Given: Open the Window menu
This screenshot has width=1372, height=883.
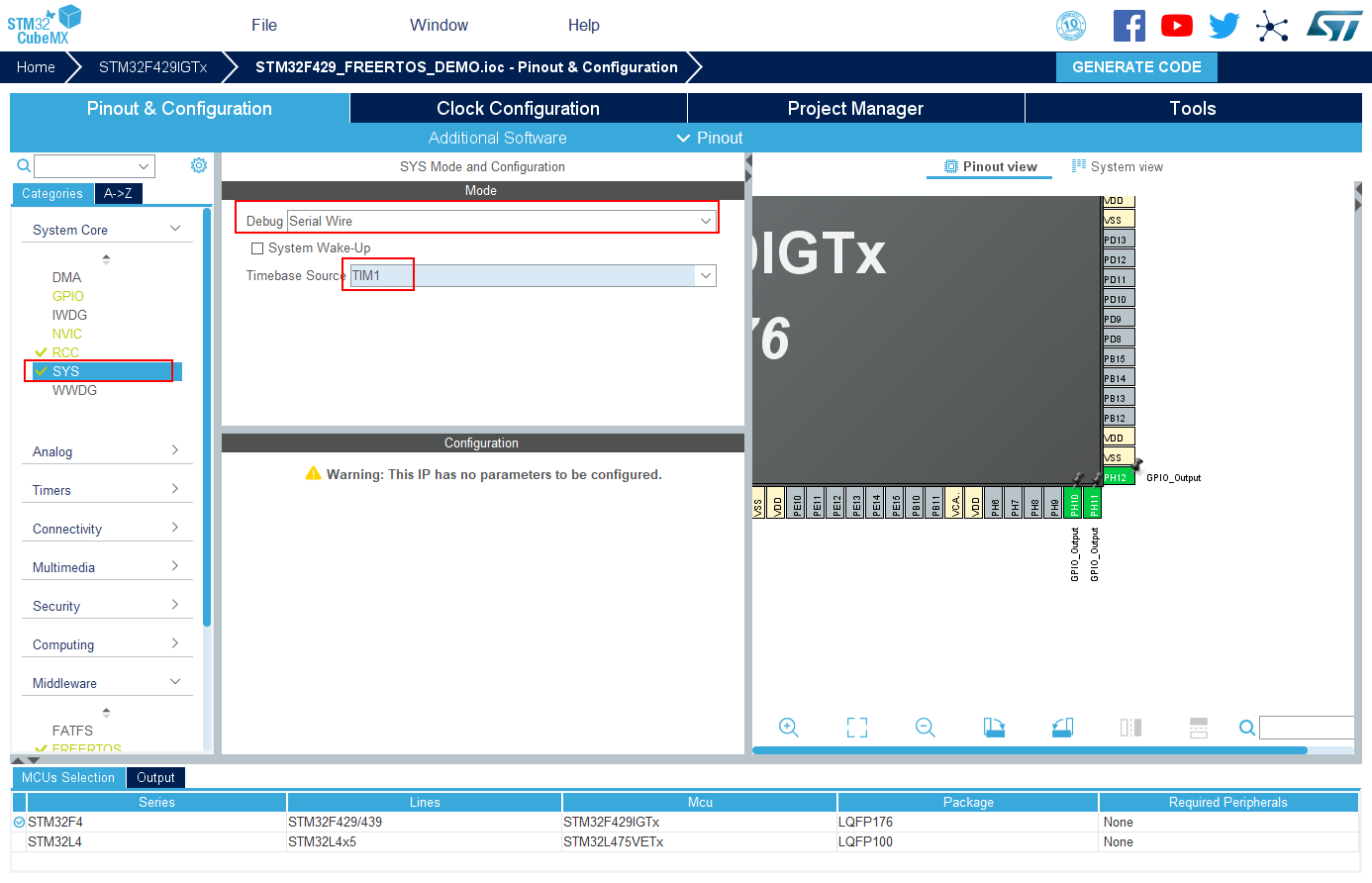Looking at the screenshot, I should pos(439,25).
